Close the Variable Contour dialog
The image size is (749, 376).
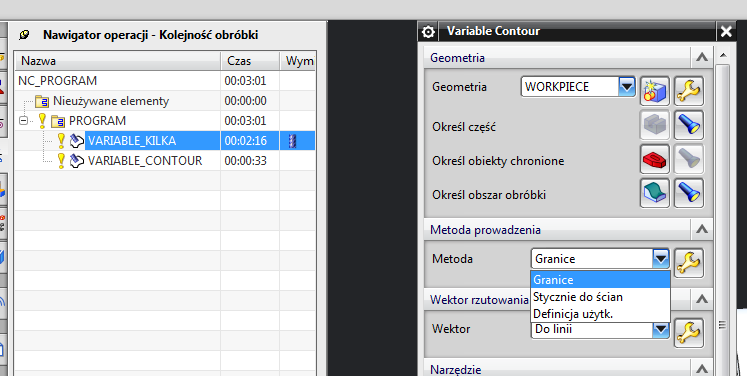pos(726,32)
